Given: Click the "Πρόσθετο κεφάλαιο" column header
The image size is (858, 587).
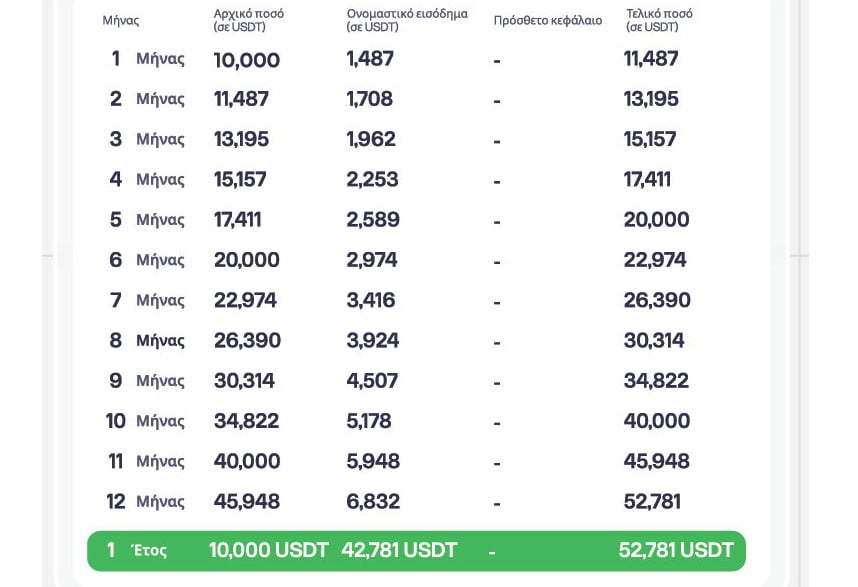Looking at the screenshot, I should coord(548,20).
